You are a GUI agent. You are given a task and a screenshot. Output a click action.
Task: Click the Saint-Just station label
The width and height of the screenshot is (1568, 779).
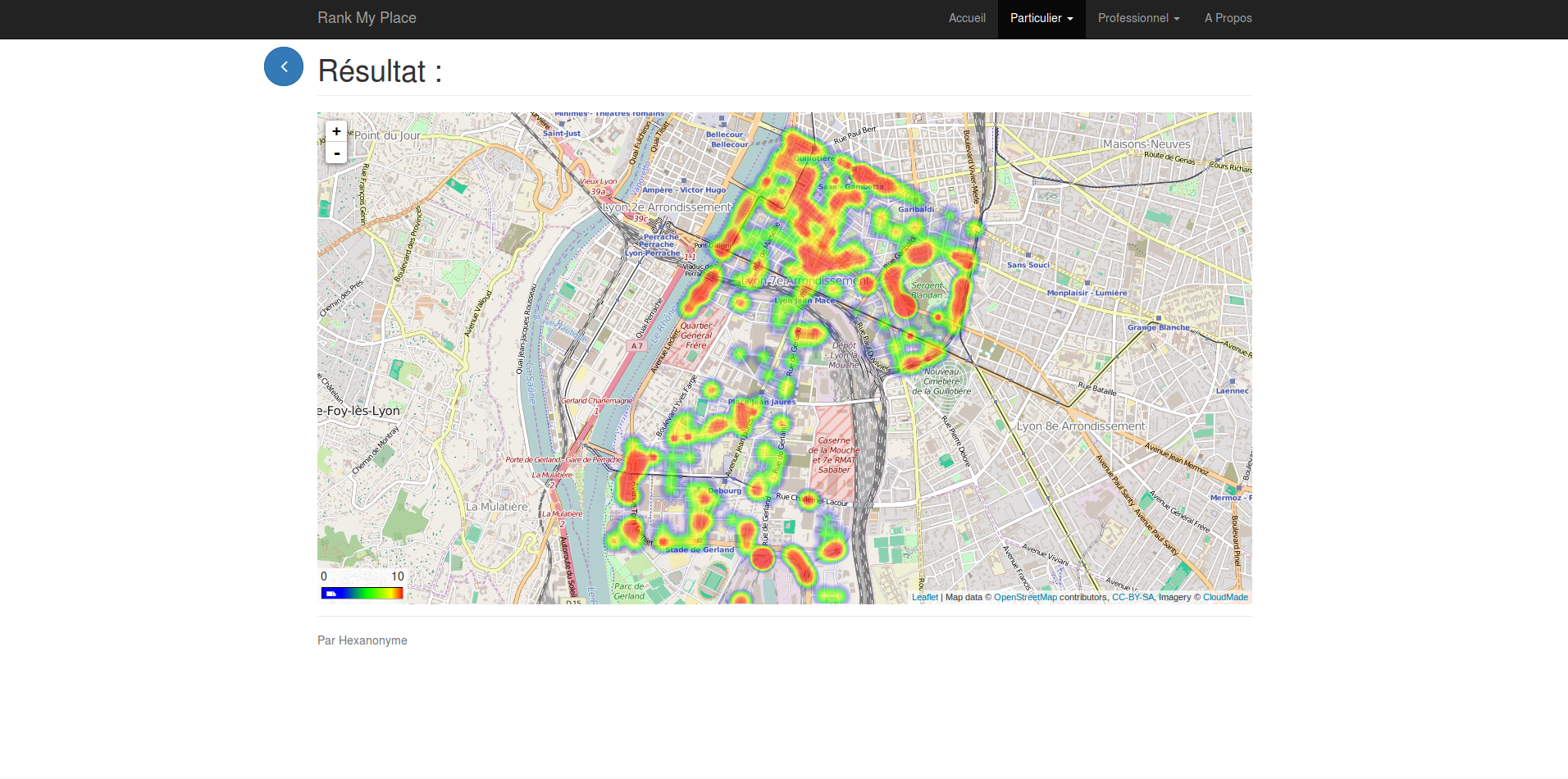[x=562, y=133]
